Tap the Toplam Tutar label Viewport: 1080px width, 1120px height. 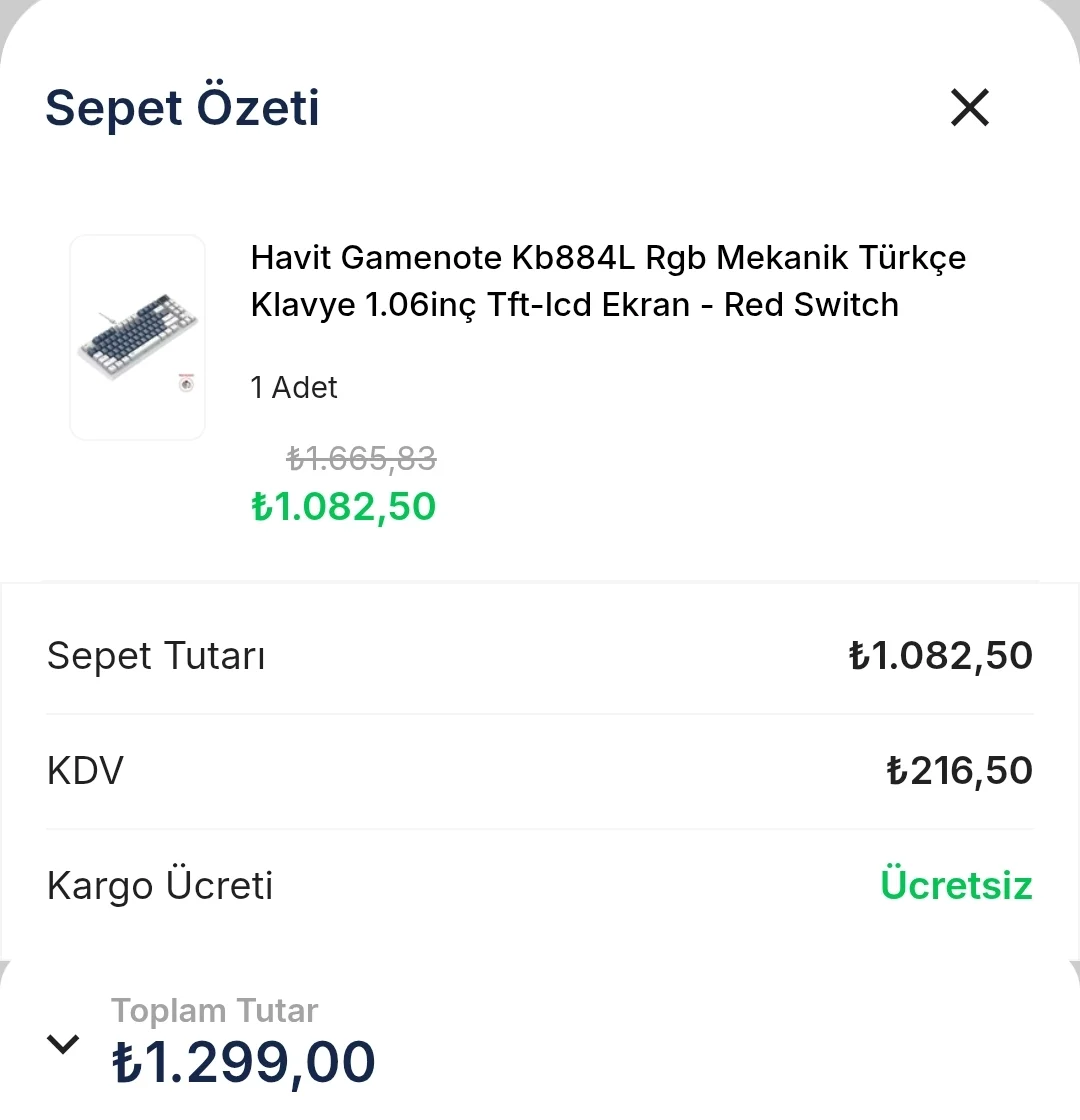pyautogui.click(x=214, y=1011)
